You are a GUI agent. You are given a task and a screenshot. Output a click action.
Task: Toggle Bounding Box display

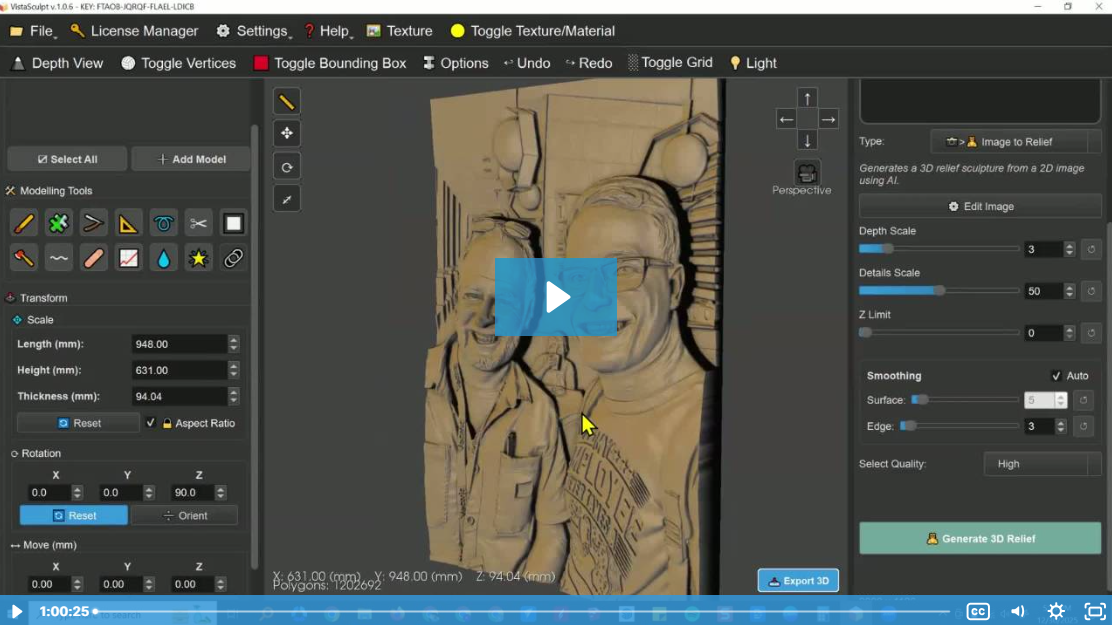click(330, 63)
